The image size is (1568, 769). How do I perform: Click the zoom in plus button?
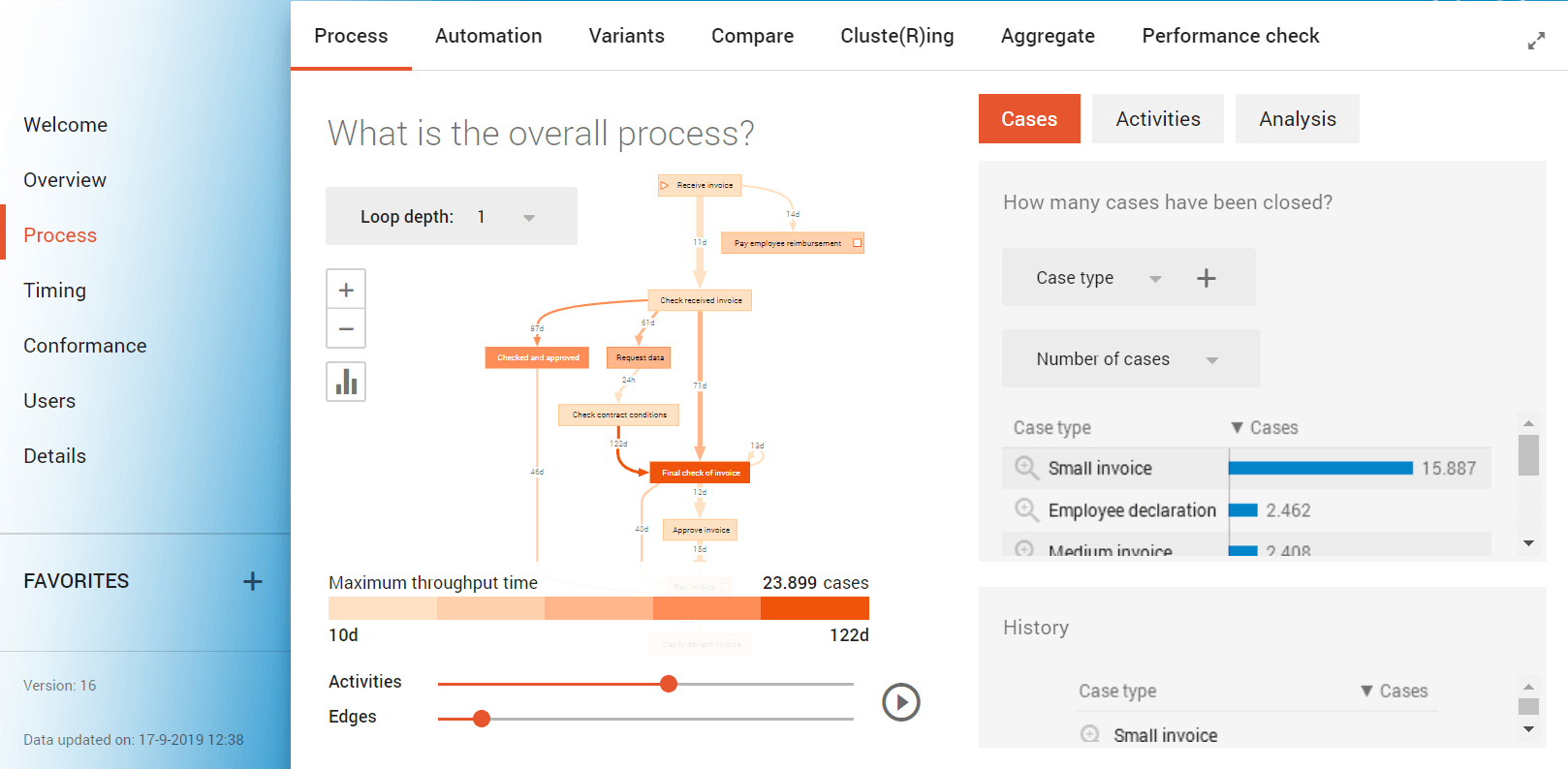coord(346,290)
